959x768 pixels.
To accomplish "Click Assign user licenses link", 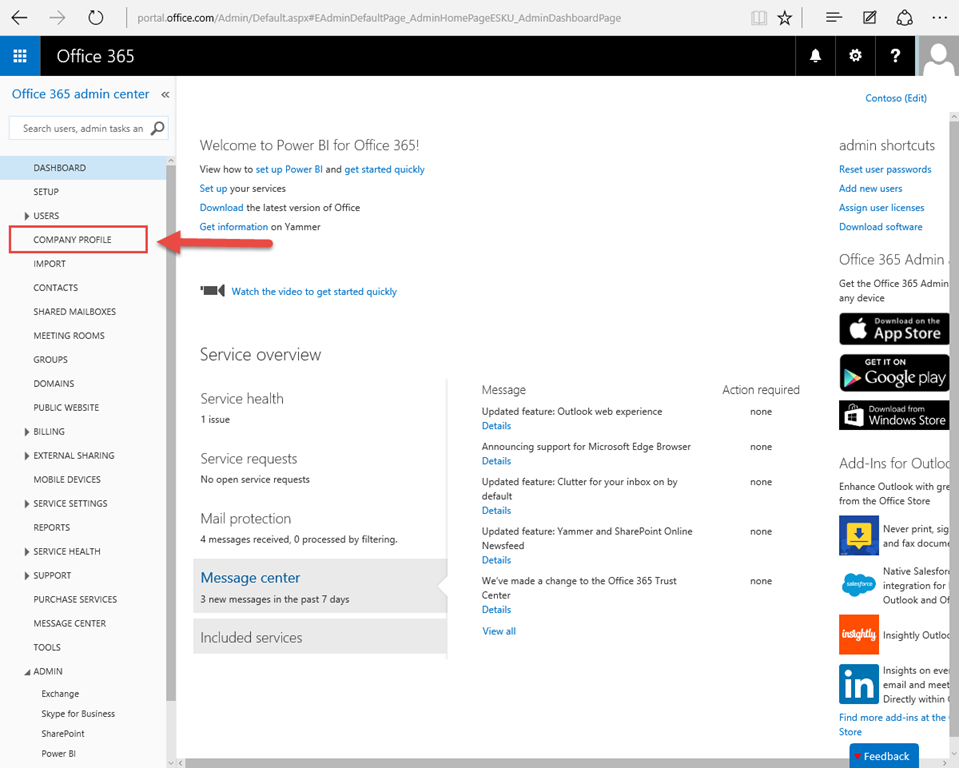I will (x=881, y=207).
